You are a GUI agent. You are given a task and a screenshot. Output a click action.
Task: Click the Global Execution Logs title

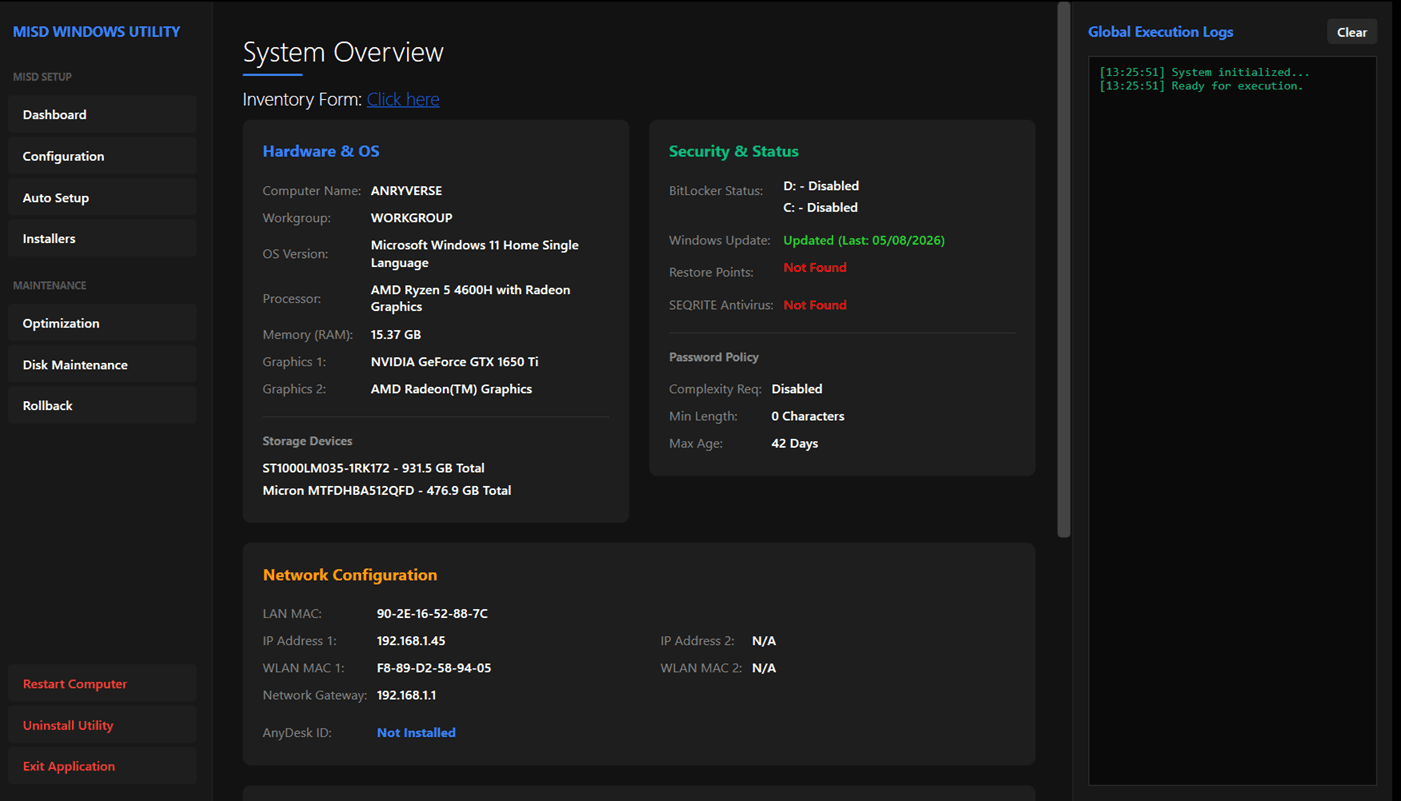coord(1160,32)
